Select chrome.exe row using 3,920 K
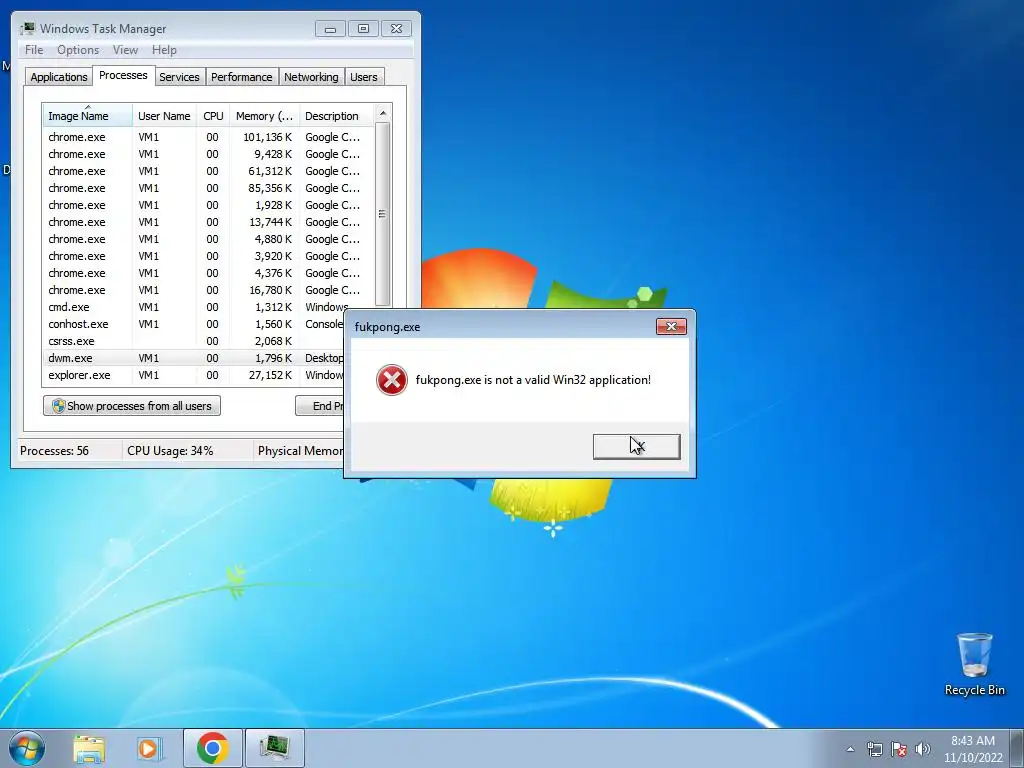This screenshot has width=1024, height=768. 208,256
